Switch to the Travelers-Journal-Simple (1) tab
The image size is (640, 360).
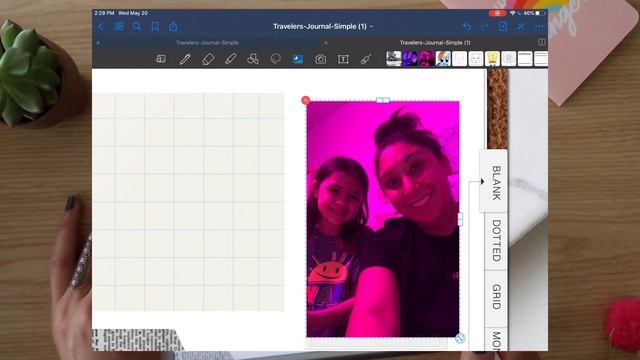(x=435, y=42)
